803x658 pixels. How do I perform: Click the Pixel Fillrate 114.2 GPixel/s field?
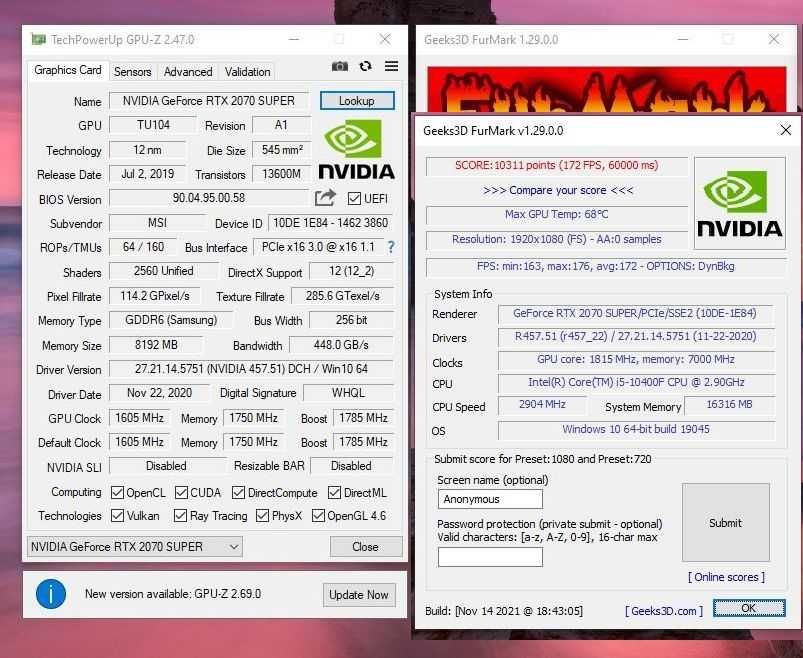tap(155, 296)
